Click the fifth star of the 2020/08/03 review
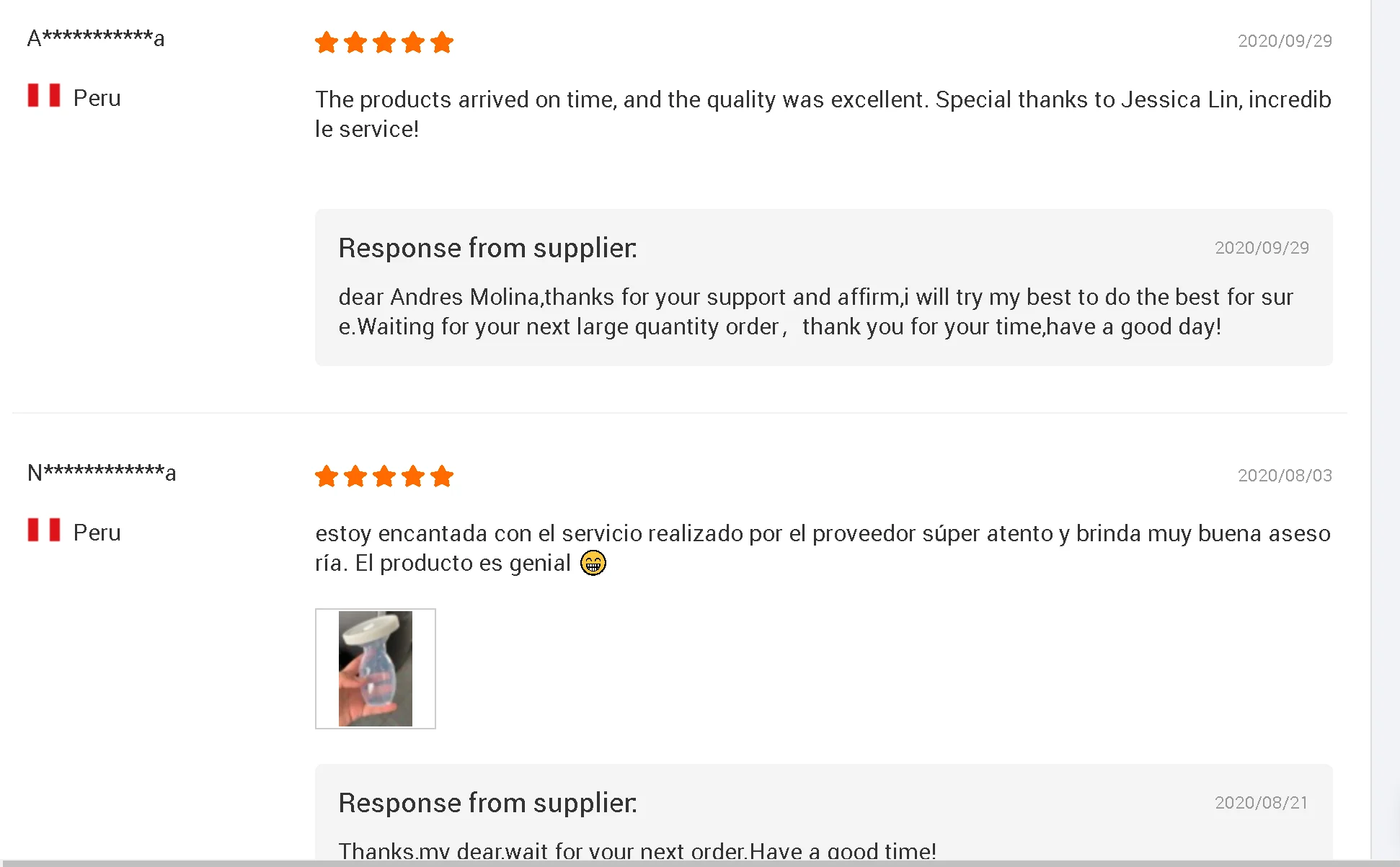 442,476
